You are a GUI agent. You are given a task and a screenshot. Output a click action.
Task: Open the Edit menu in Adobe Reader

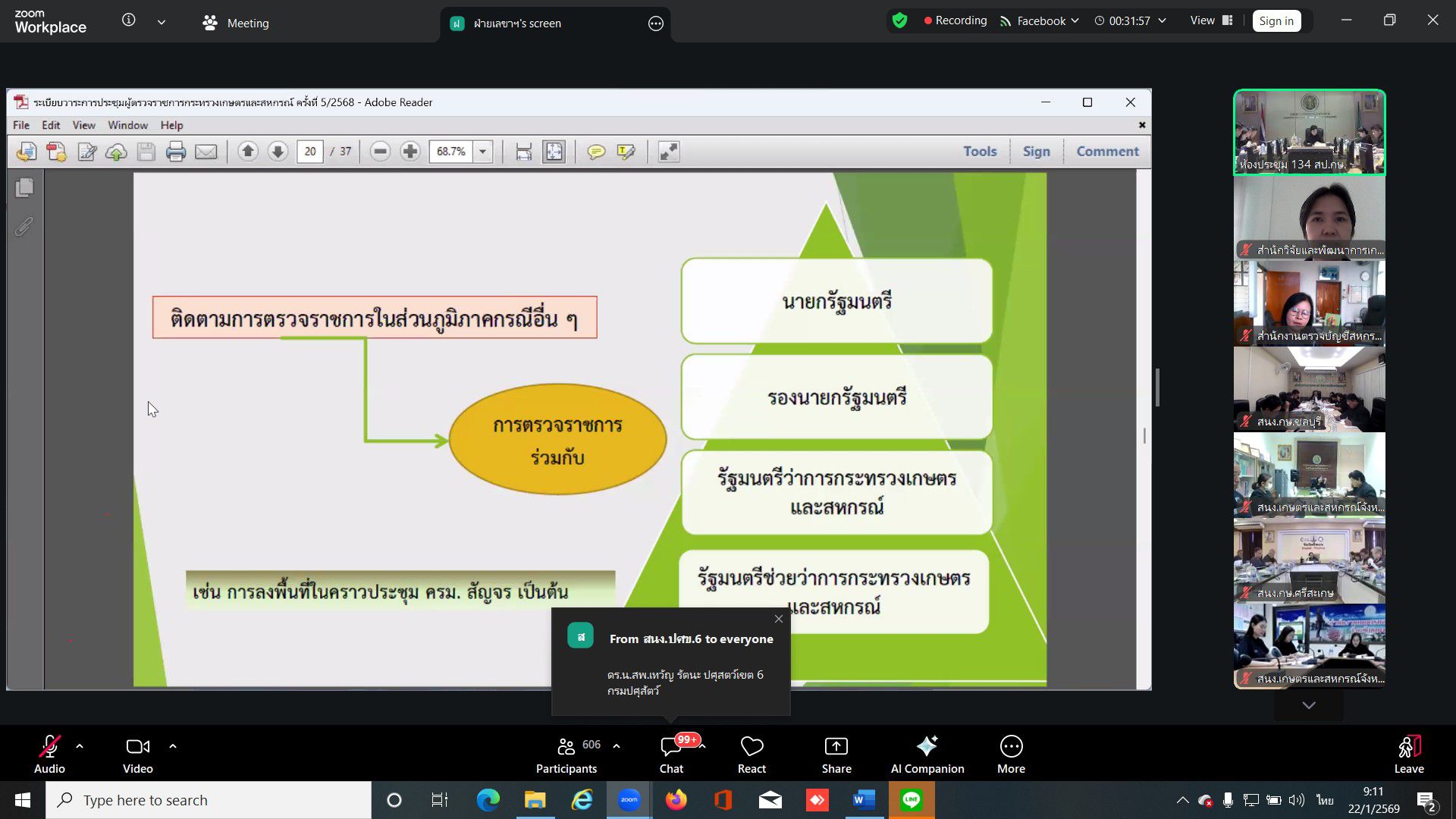pyautogui.click(x=51, y=125)
